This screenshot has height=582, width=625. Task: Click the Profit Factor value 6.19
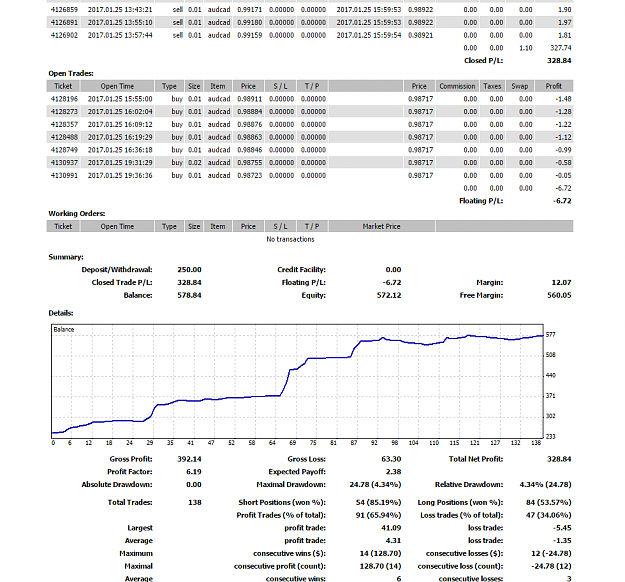[x=194, y=472]
